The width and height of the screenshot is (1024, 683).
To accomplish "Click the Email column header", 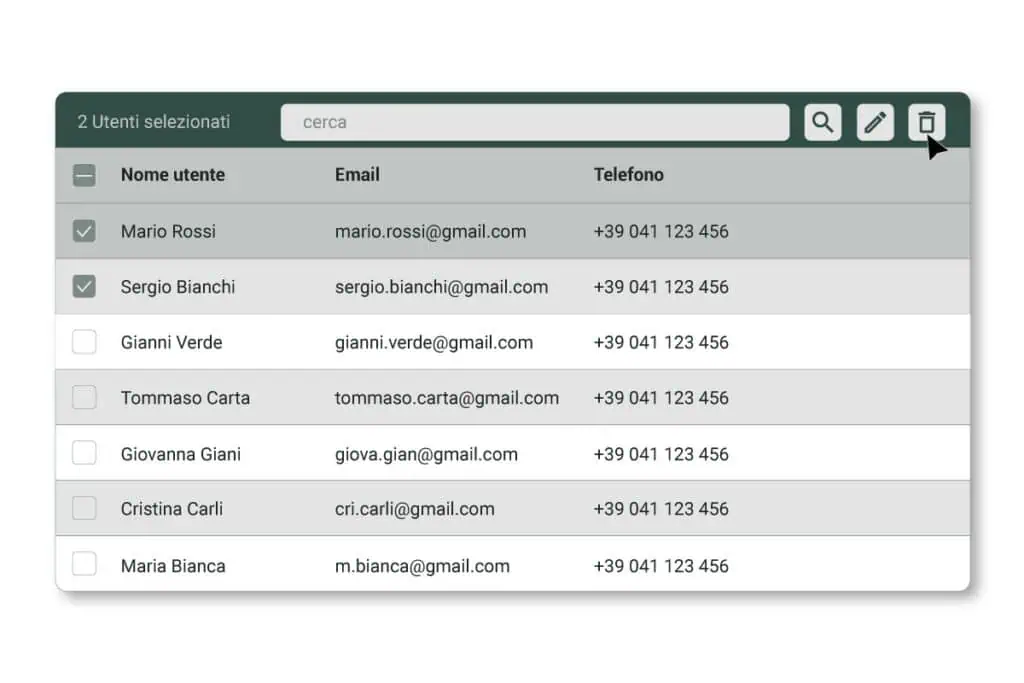I will 357,175.
